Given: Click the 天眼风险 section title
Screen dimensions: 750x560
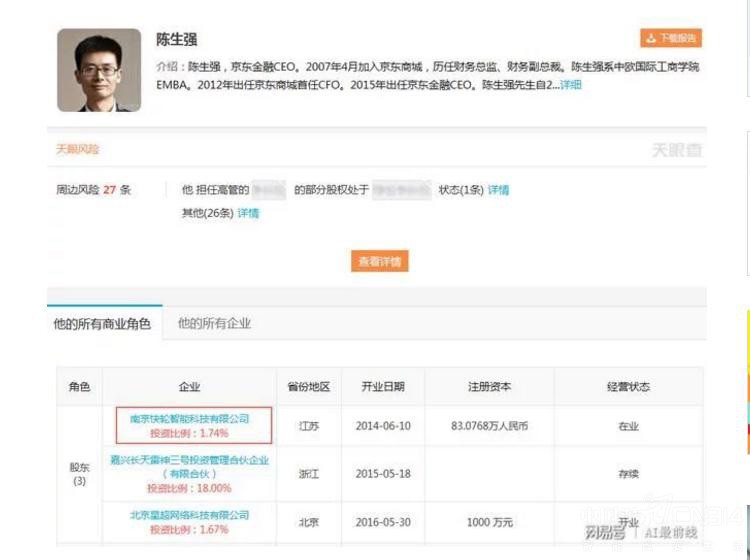Looking at the screenshot, I should point(77,149).
